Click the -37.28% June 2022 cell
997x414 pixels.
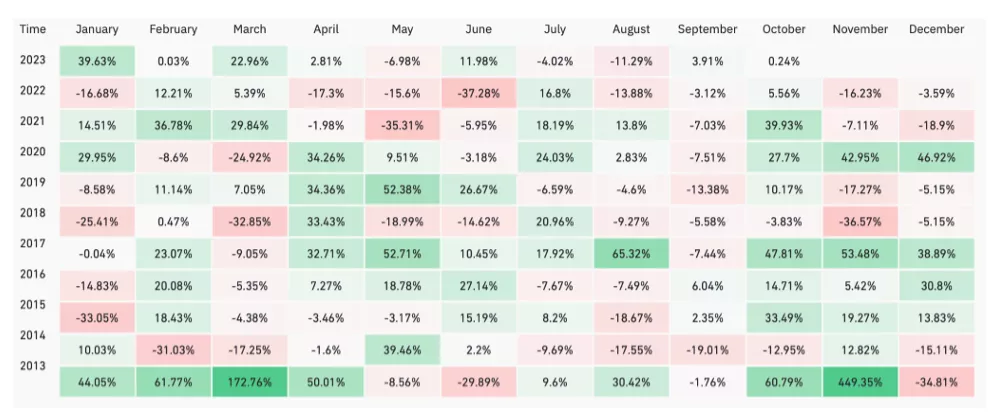(x=478, y=93)
